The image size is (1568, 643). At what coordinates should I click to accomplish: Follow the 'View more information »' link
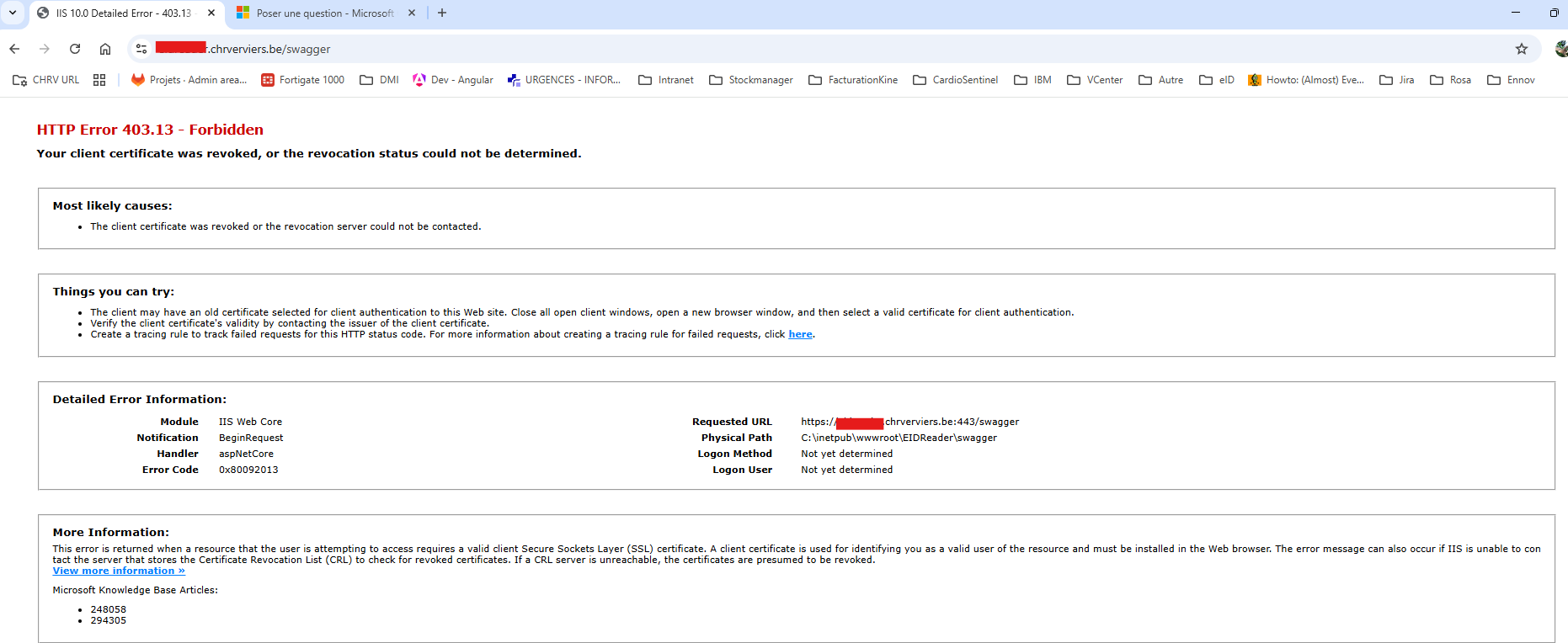click(119, 571)
